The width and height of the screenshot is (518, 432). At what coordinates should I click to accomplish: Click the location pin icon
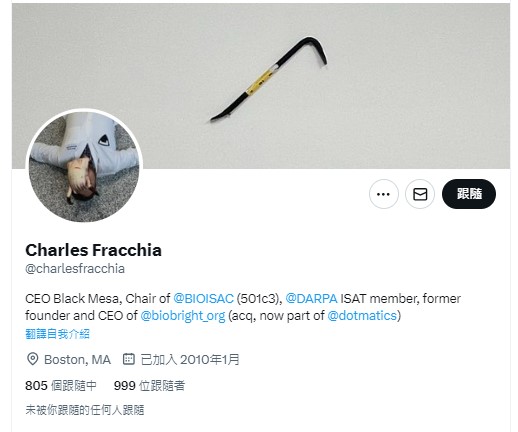pyautogui.click(x=32, y=359)
